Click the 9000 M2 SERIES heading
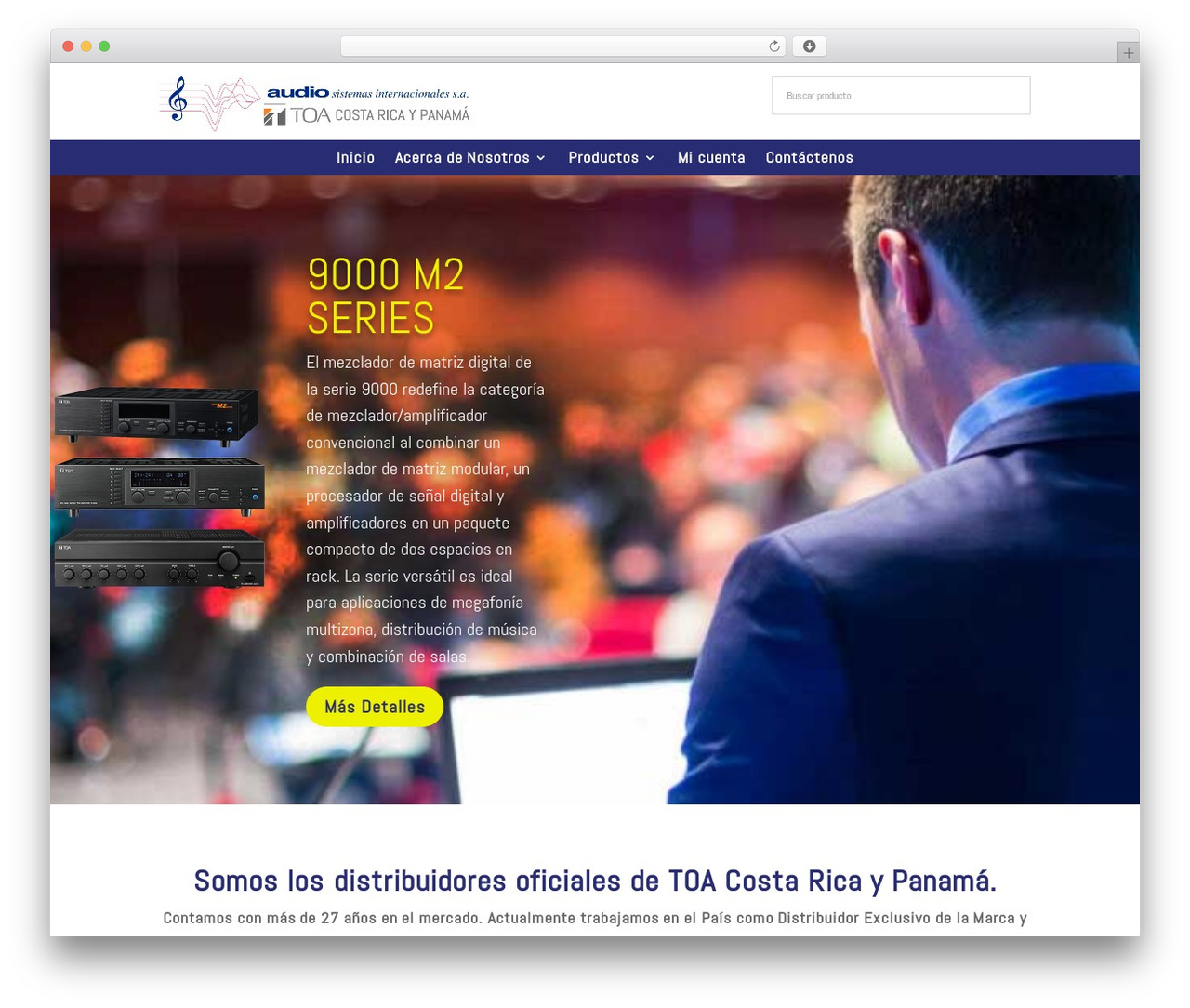The width and height of the screenshot is (1190, 1008). [386, 297]
